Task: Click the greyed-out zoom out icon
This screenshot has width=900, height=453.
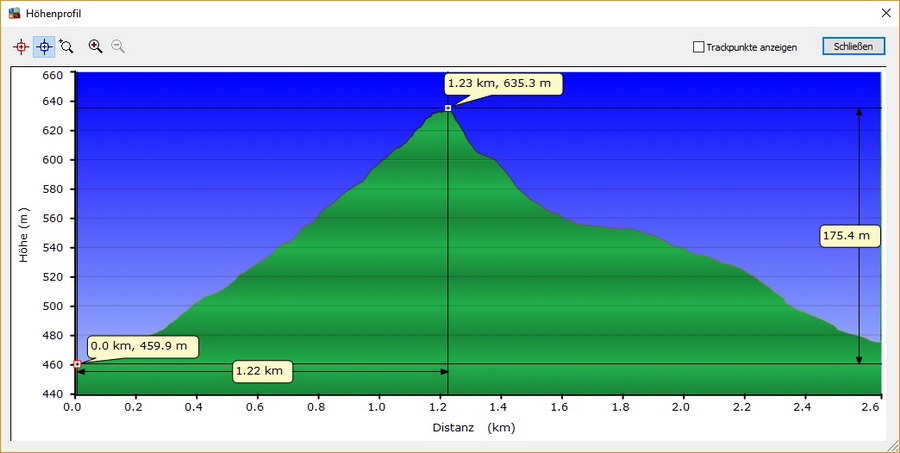Action: tap(118, 46)
